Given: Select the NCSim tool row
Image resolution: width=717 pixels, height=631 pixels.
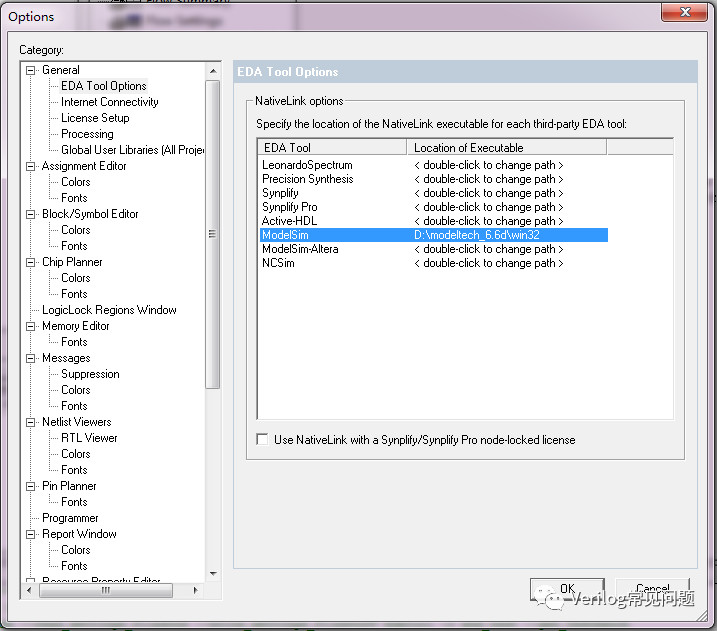Looking at the screenshot, I should (434, 263).
